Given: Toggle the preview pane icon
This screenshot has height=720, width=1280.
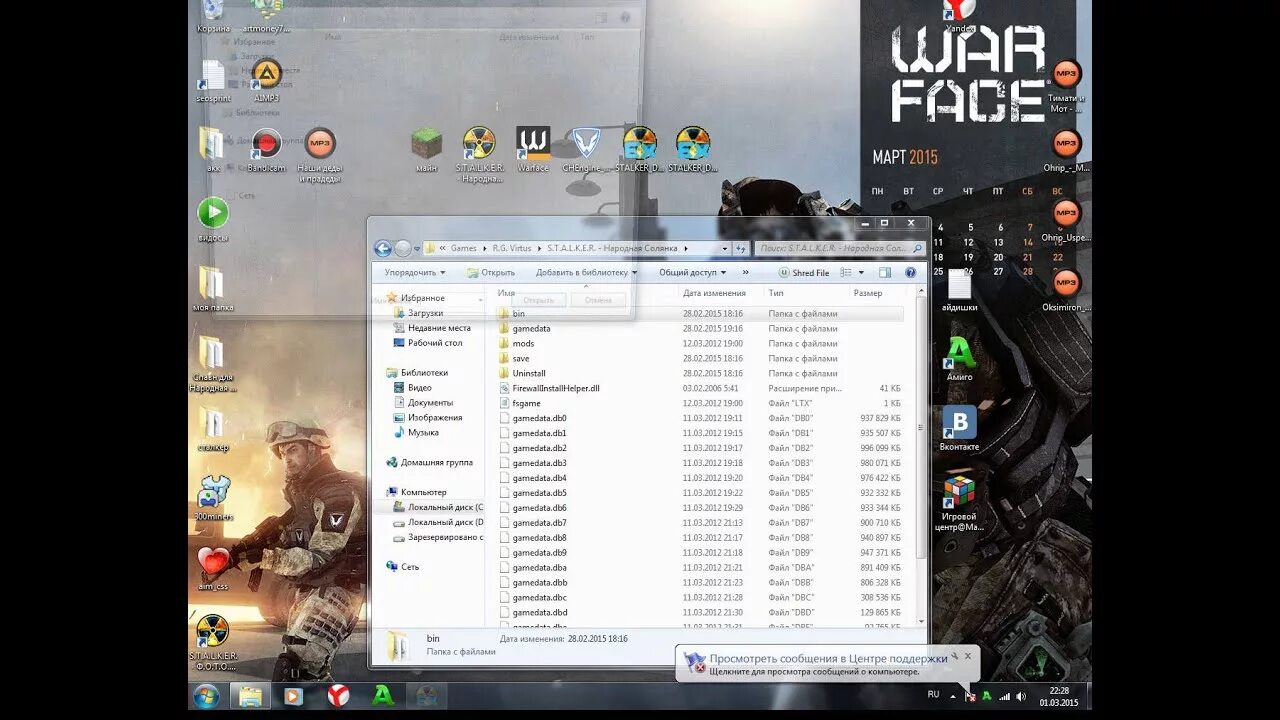Looking at the screenshot, I should pos(885,272).
